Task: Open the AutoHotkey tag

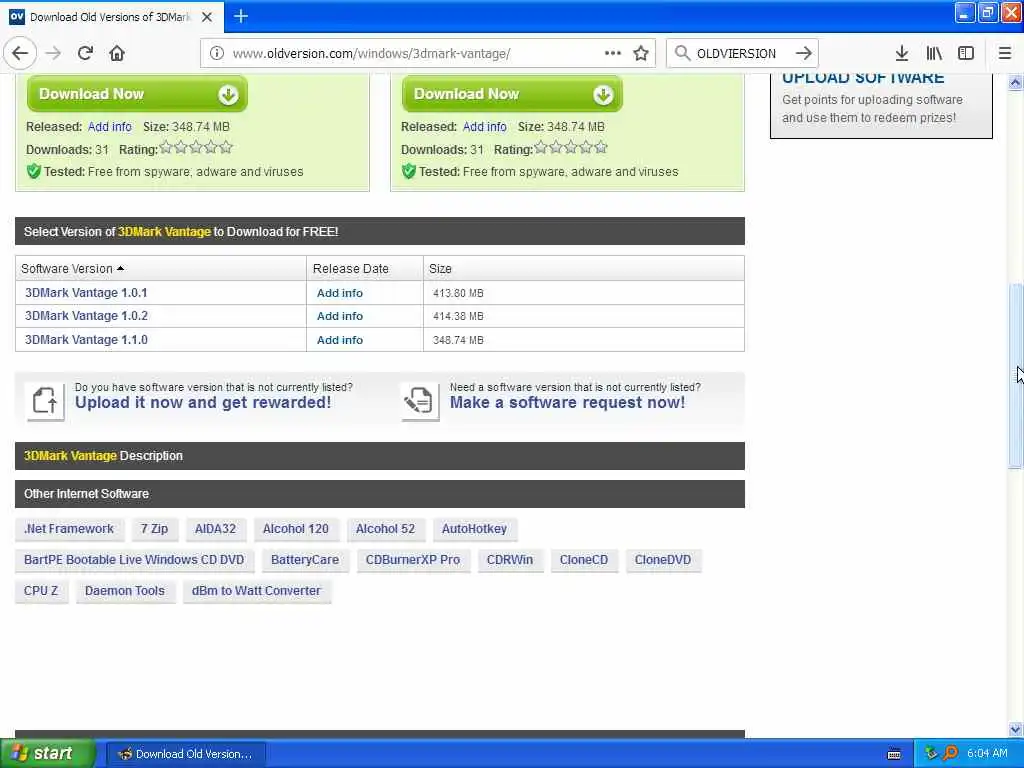Action: pyautogui.click(x=474, y=529)
